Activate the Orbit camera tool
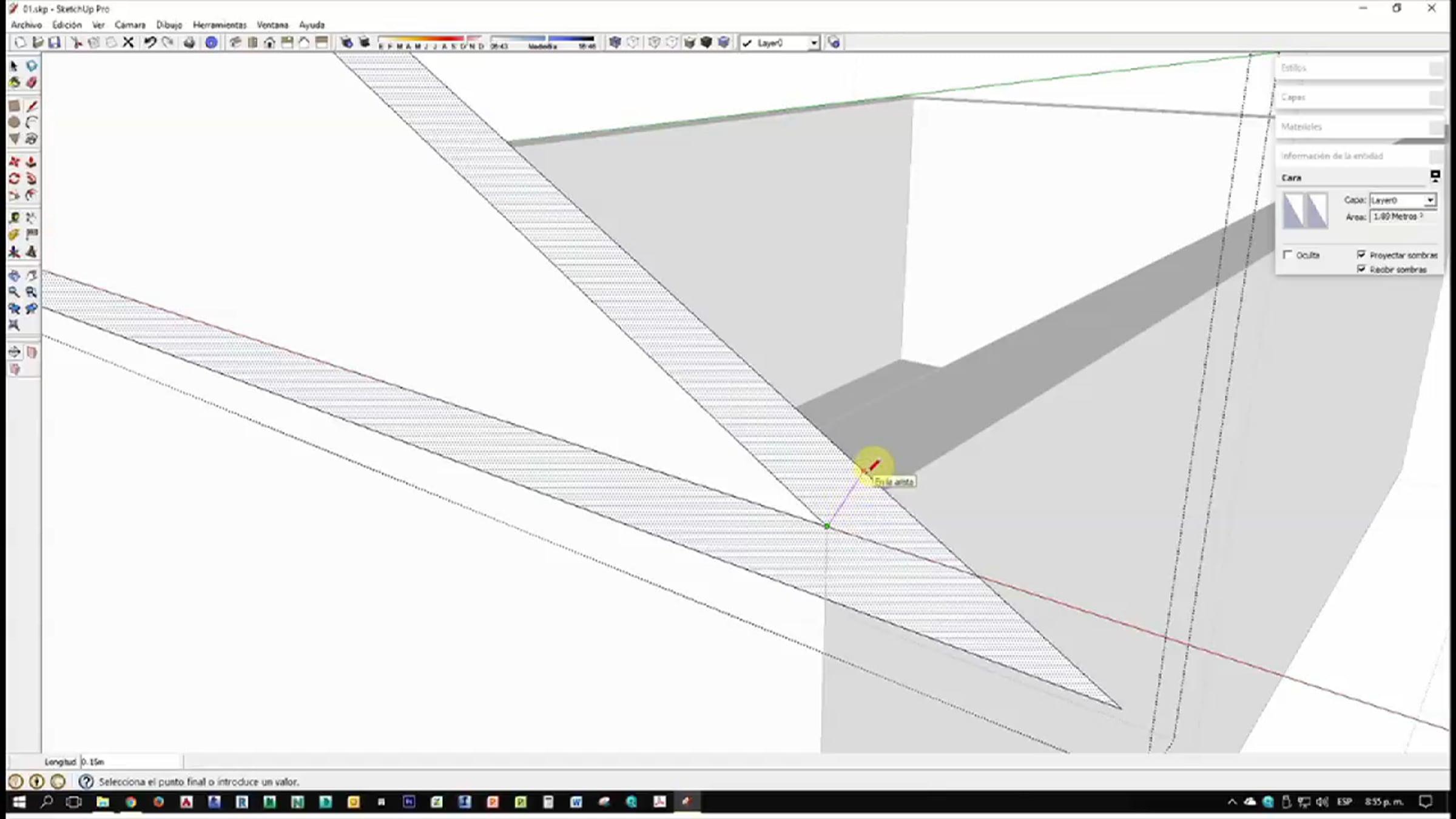 coord(15,275)
